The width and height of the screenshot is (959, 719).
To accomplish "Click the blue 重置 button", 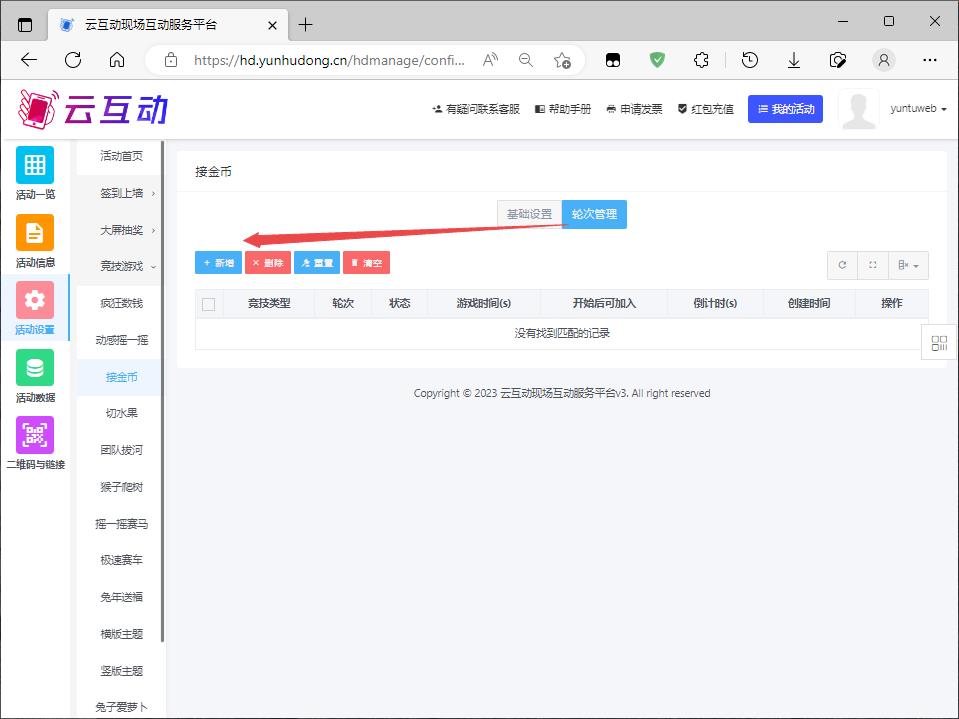I will 317,263.
